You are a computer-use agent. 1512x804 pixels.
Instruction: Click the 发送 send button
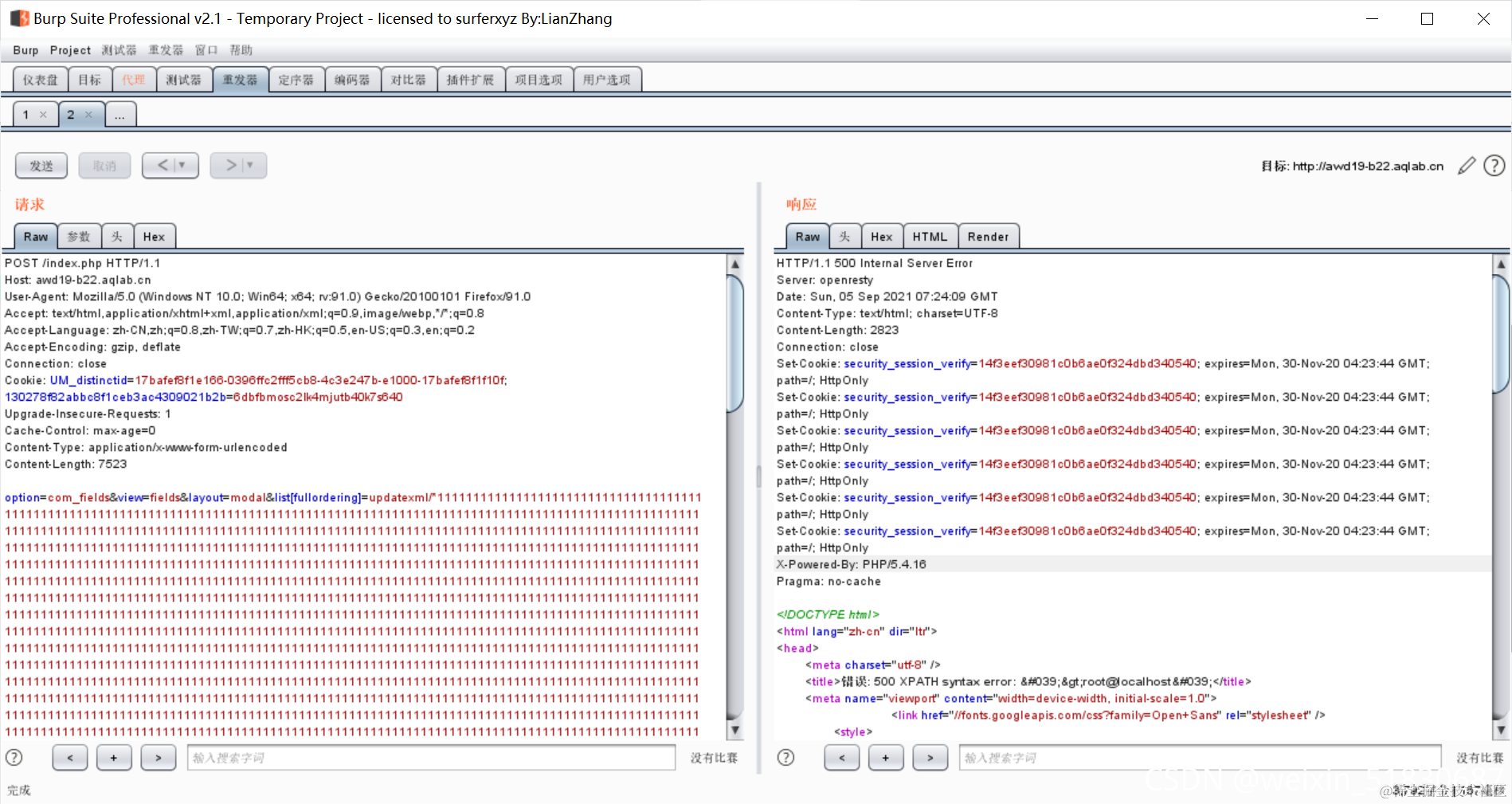[41, 166]
